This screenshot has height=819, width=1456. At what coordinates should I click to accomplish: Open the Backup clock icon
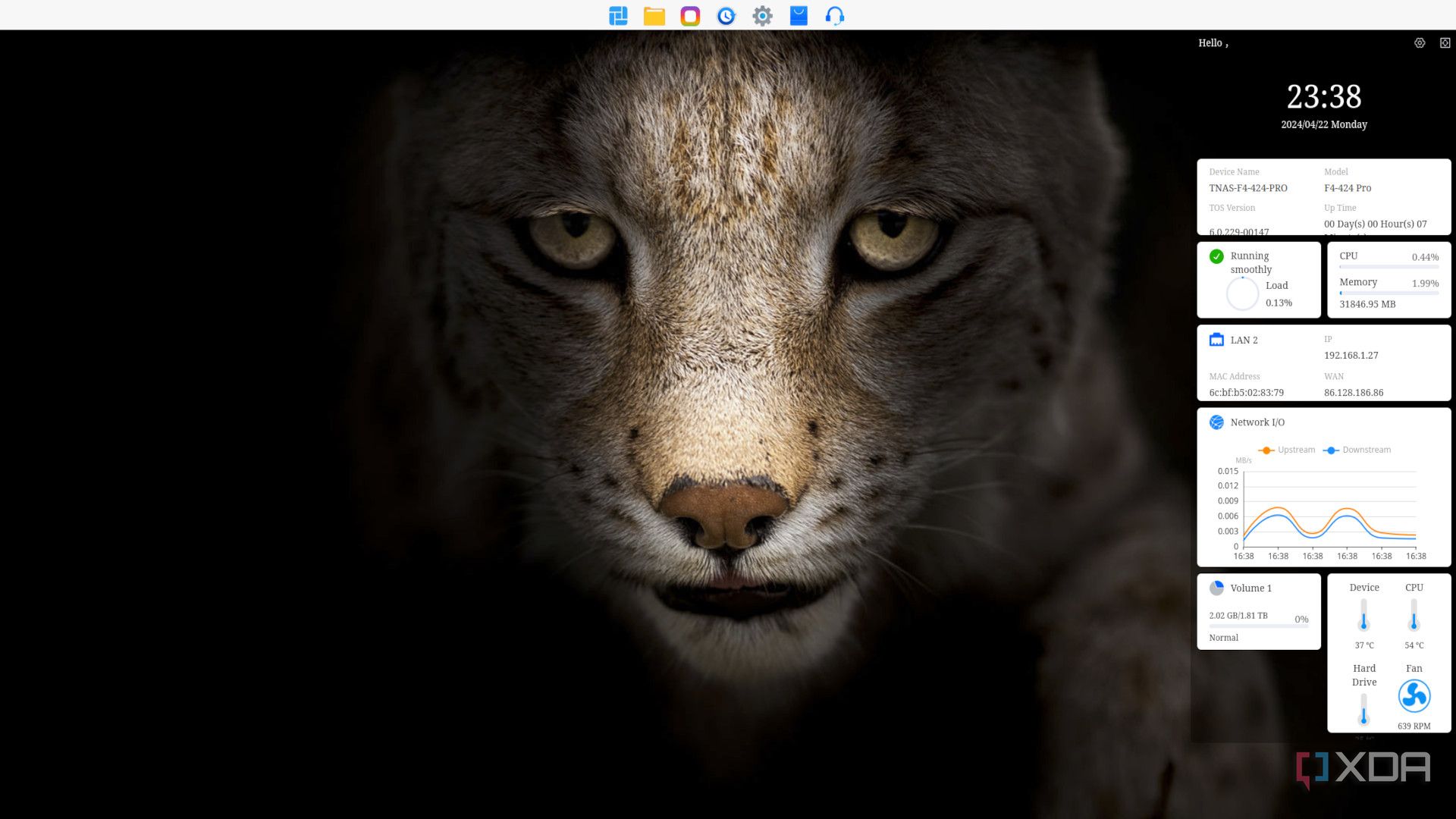point(726,16)
